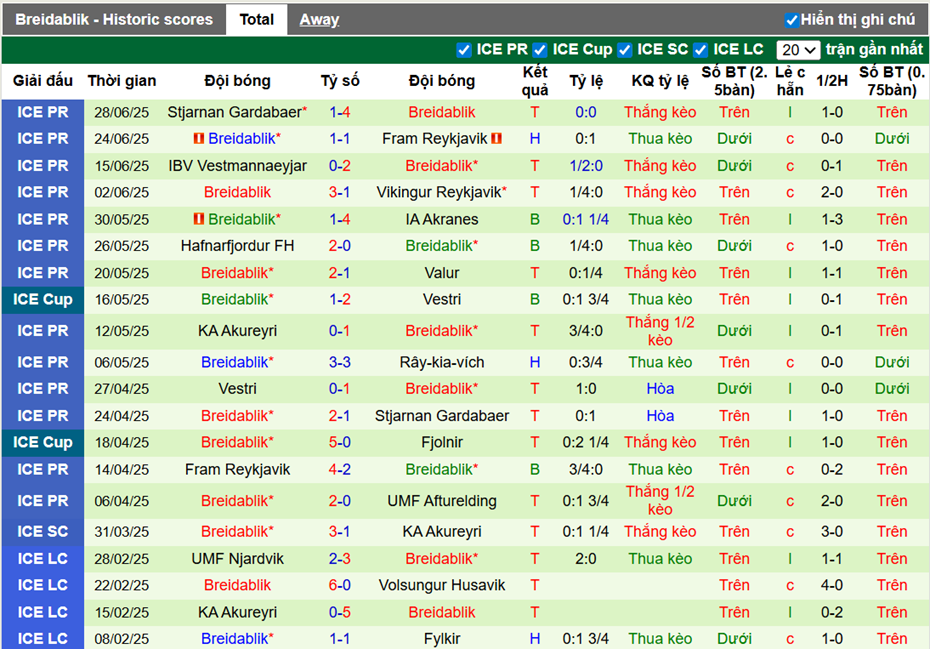Uncheck the ICE Cup filter checkbox
The width and height of the screenshot is (930, 649).
(x=540, y=50)
